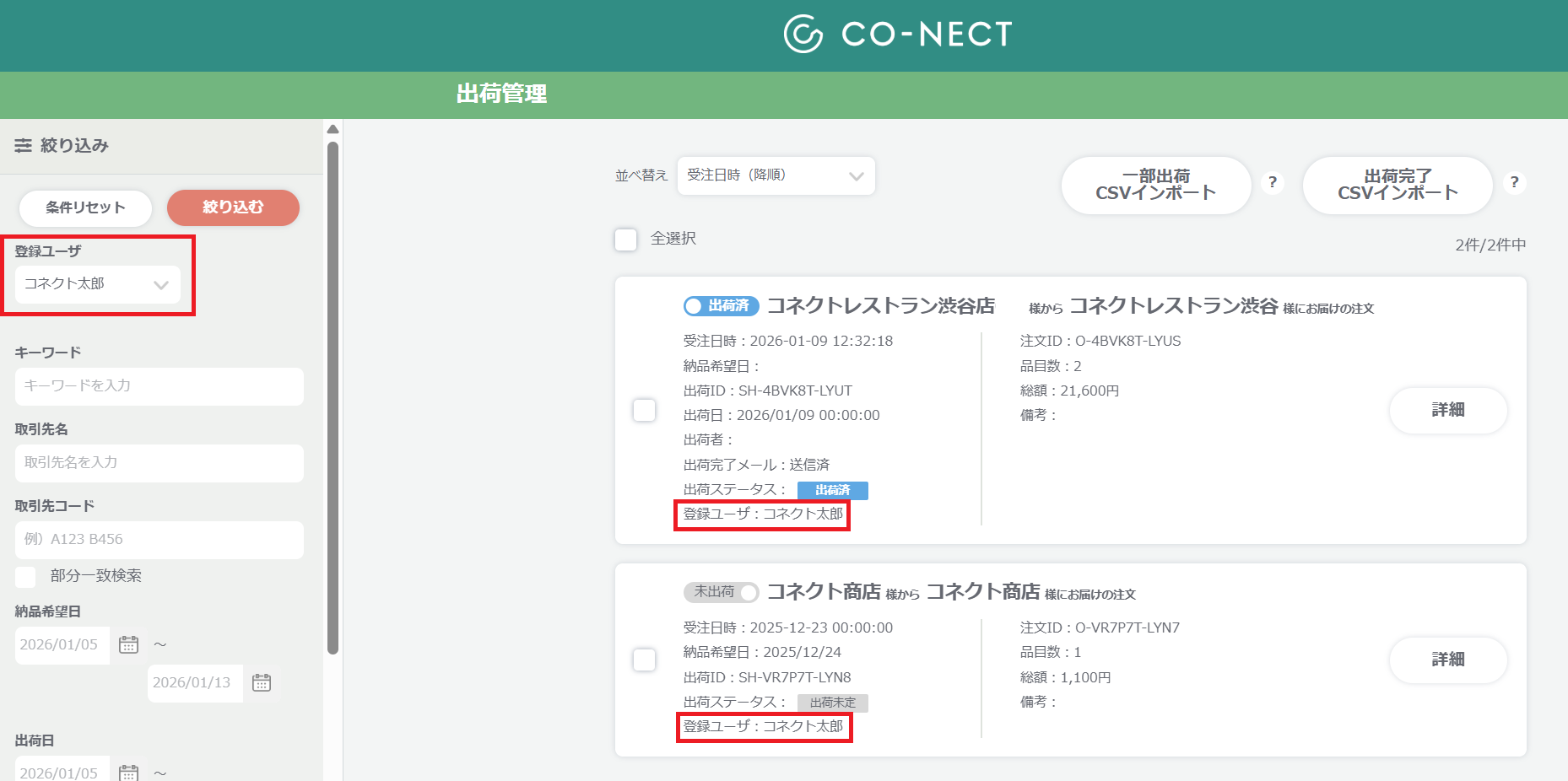Screen dimensions: 1568x781
Task: Click the filter panel vertical scrollbar
Action: click(333, 396)
